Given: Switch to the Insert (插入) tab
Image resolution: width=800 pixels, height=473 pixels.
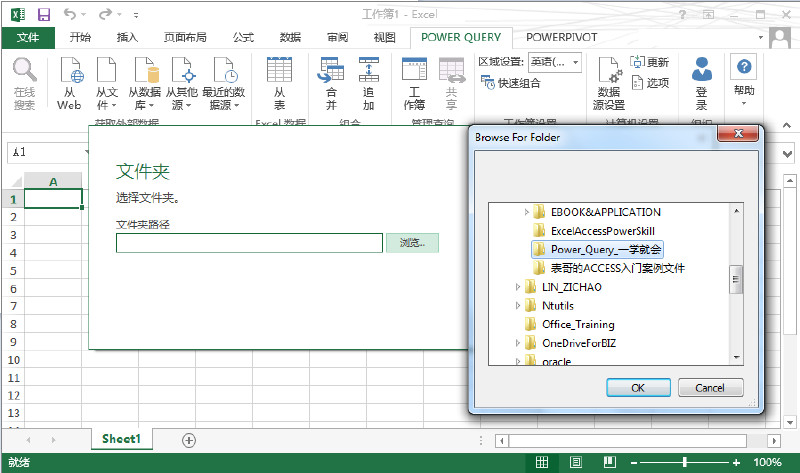Looking at the screenshot, I should [127, 37].
